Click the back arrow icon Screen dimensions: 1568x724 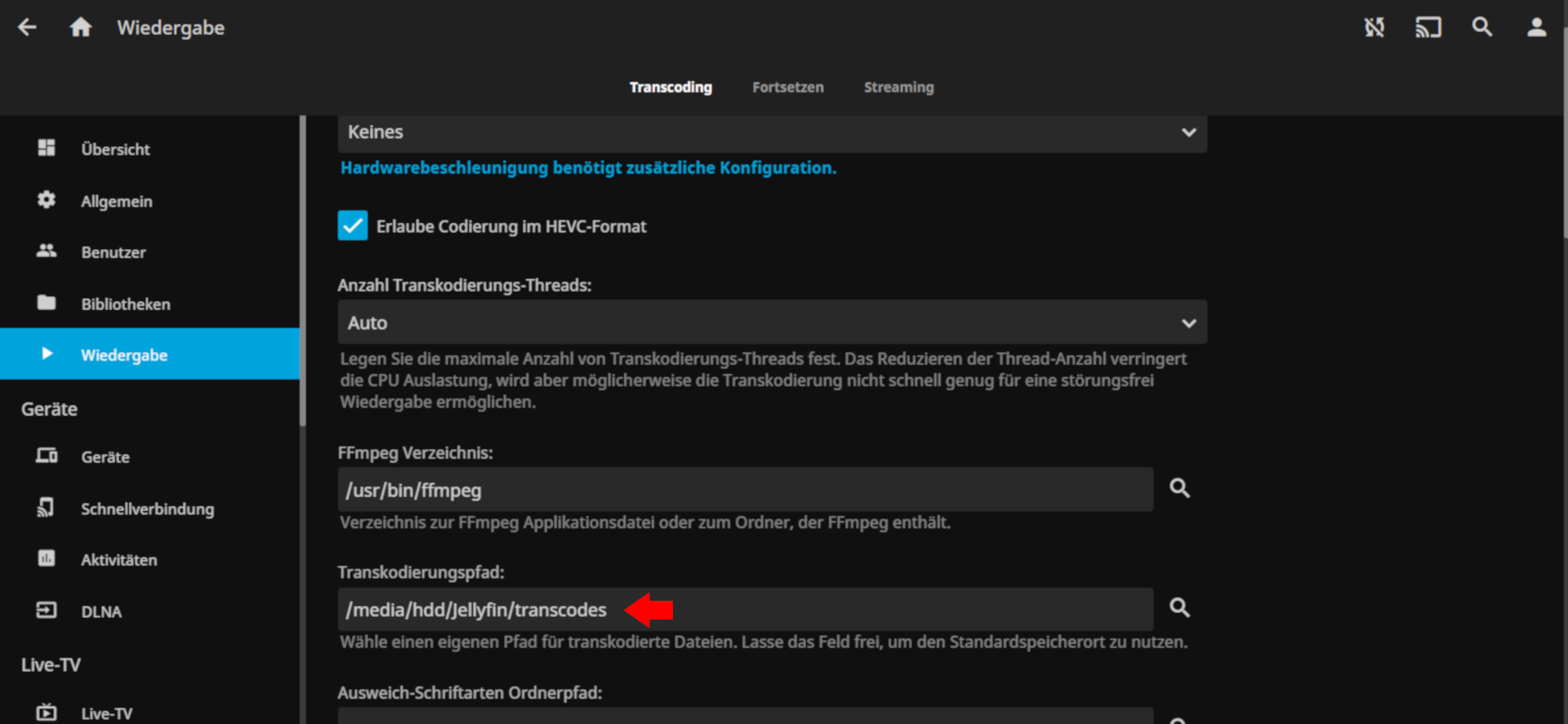[x=27, y=28]
